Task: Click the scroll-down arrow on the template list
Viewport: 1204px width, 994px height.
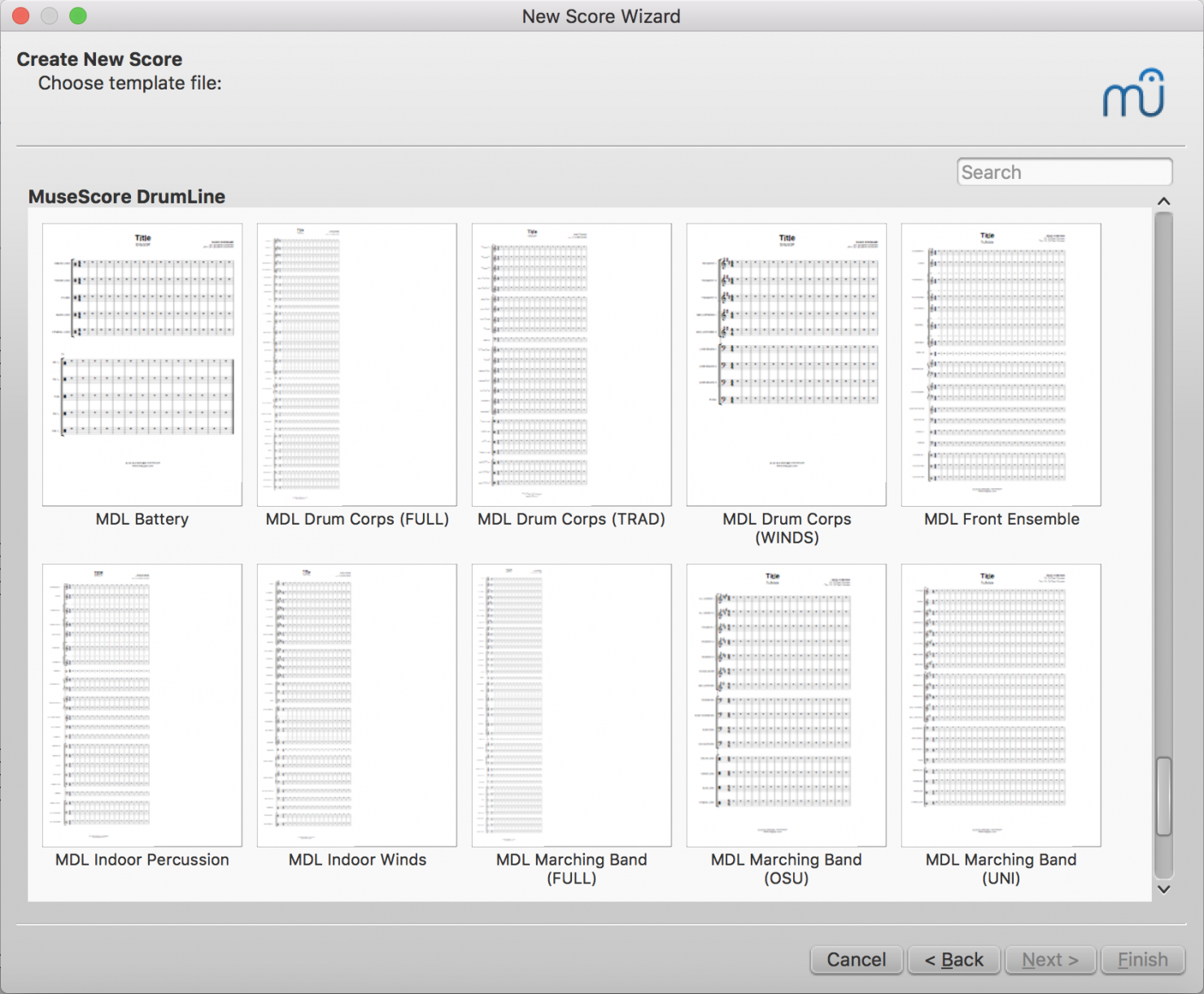Action: (x=1163, y=889)
